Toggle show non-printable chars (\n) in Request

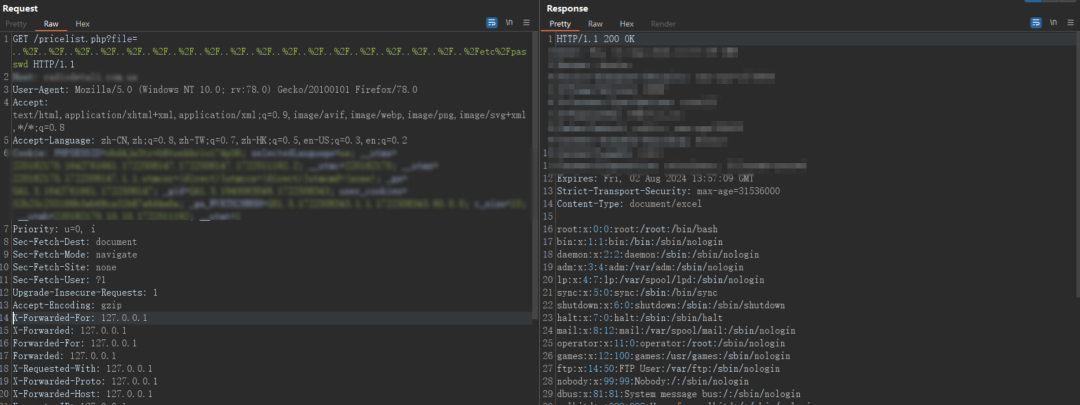(x=509, y=23)
